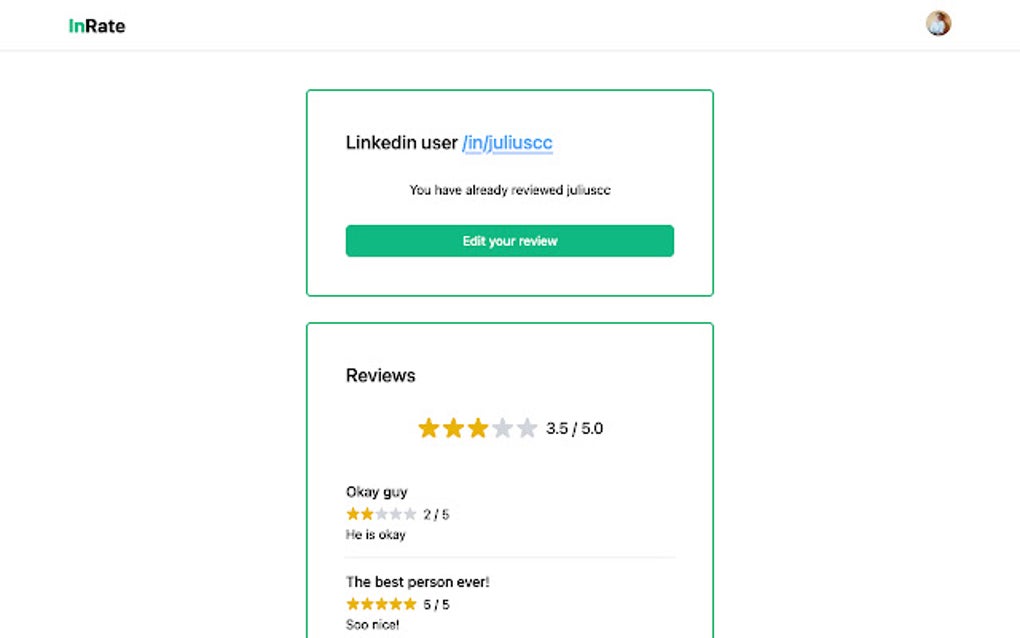Click the last gold star on The best person ever review
The height and width of the screenshot is (638, 1020).
coord(410,603)
